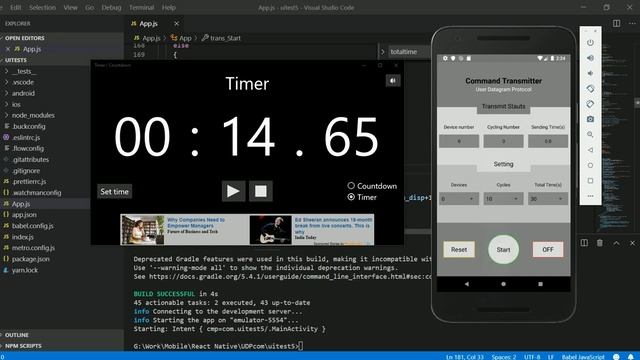Click trans_Start breadcrumb item
Screen dimensions: 640x360
[225, 38]
